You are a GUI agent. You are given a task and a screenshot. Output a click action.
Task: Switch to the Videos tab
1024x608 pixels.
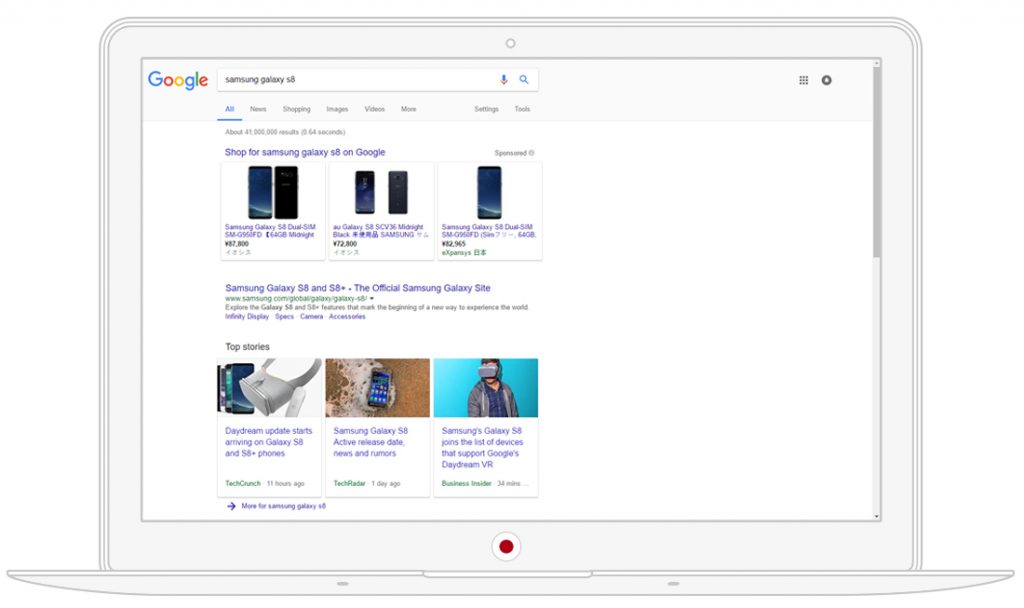374,109
